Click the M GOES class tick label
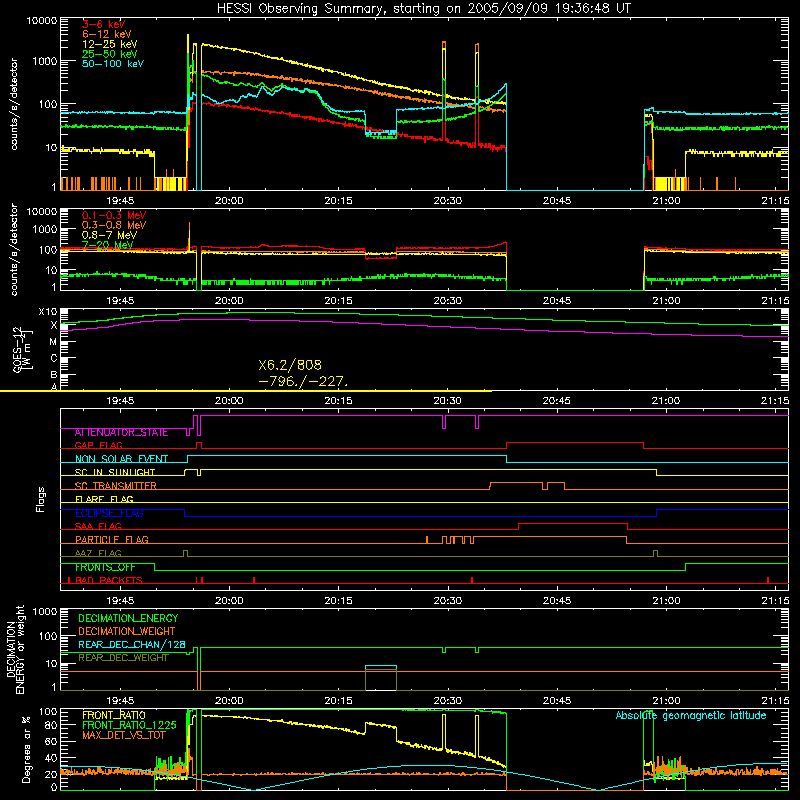800x800 pixels. pos(53,342)
